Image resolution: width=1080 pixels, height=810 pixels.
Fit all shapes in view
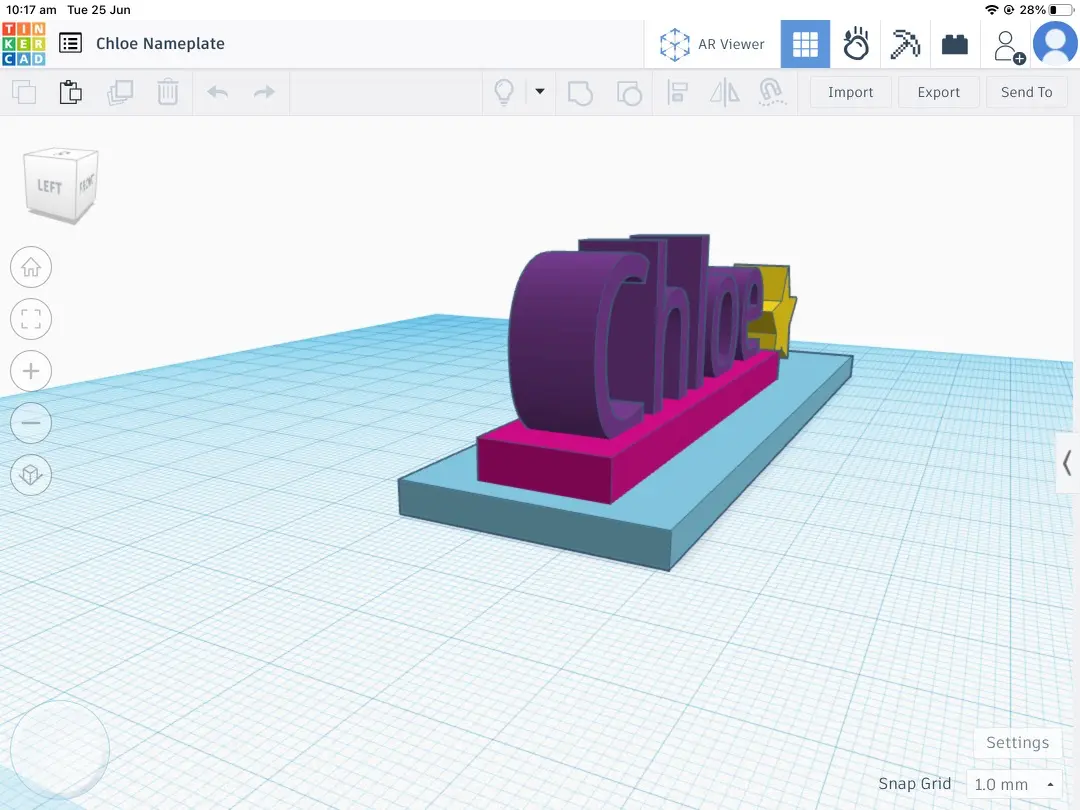coord(31,319)
